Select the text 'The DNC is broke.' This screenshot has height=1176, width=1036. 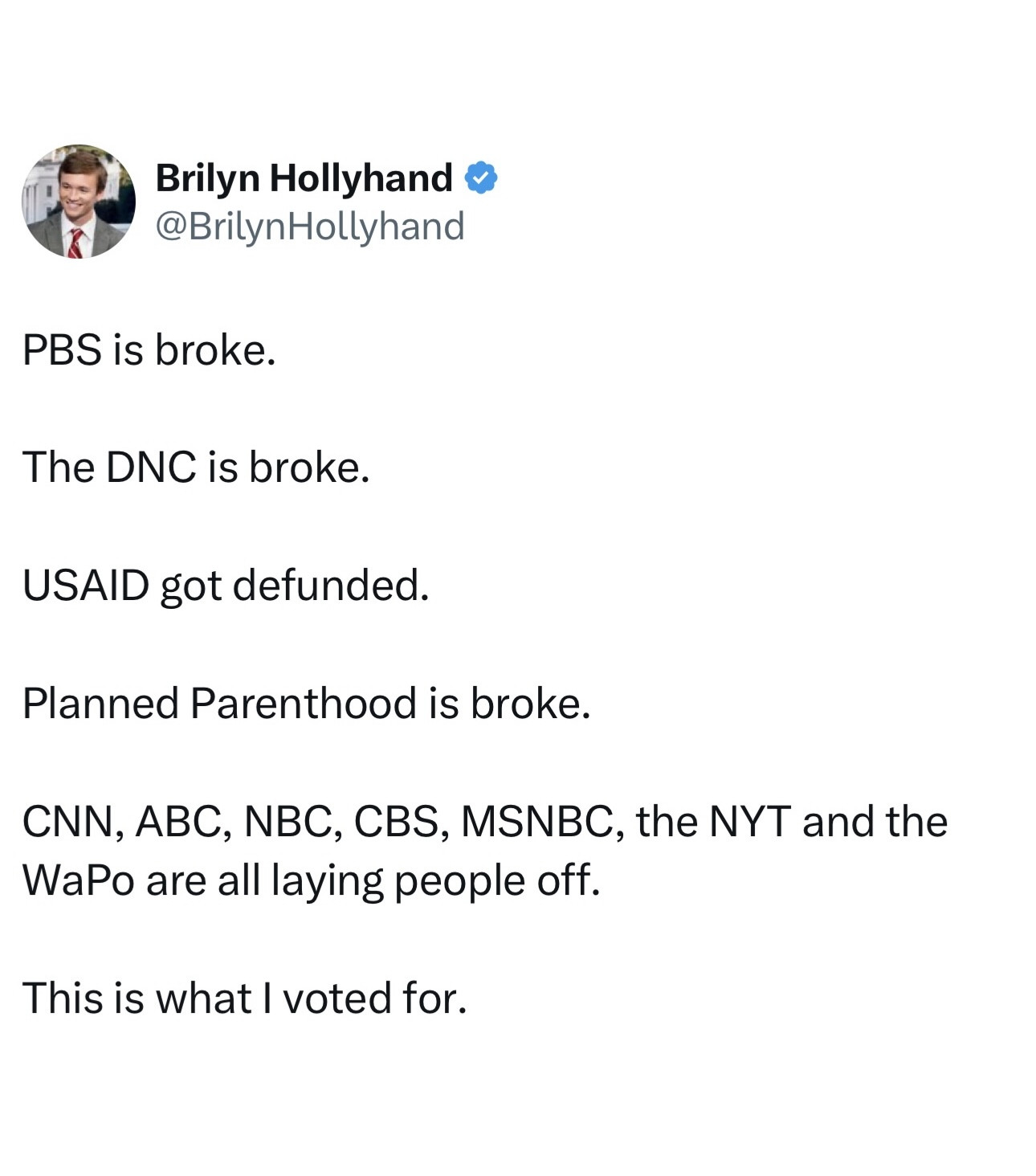196,467
